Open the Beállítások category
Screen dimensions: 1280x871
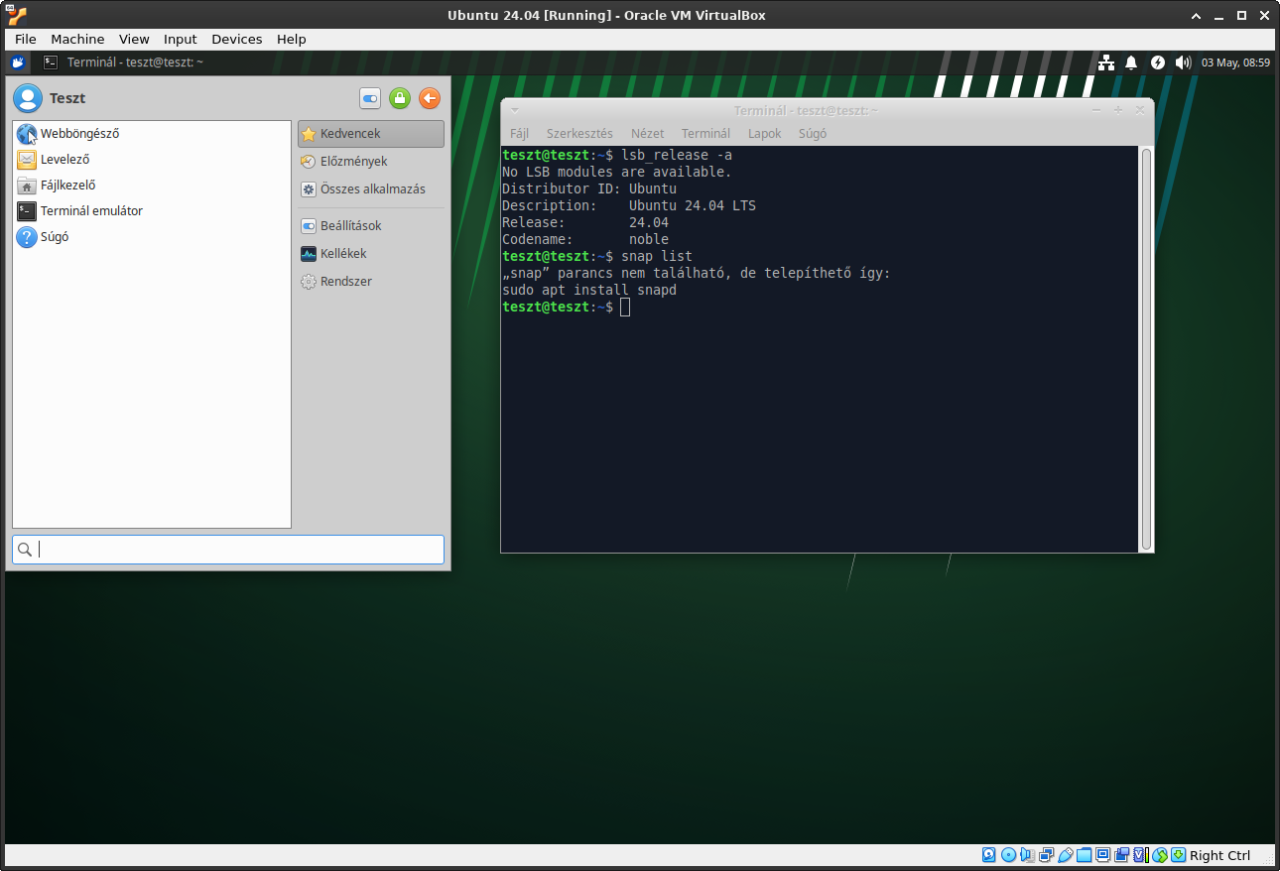point(371,225)
